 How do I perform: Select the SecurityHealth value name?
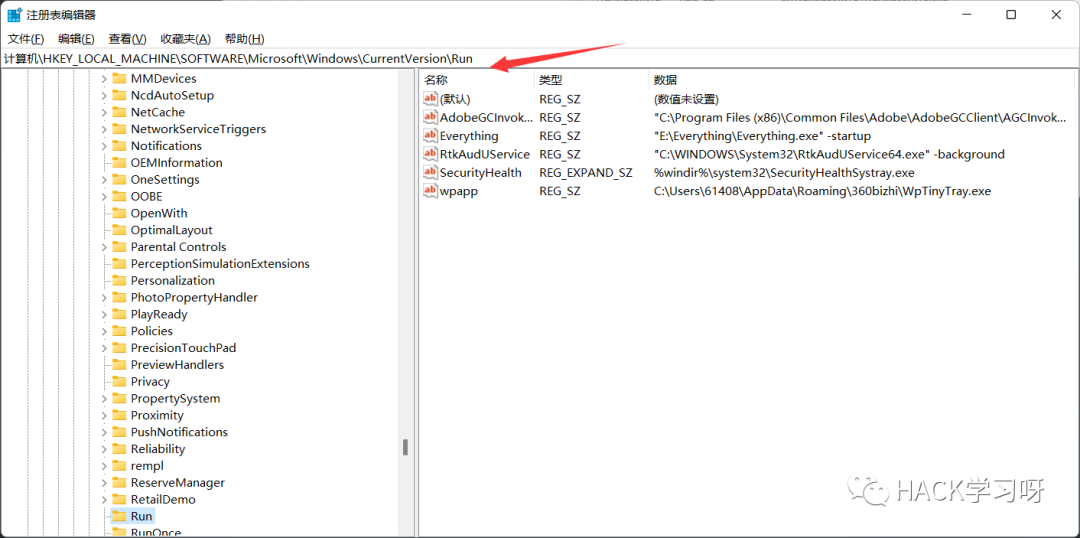point(481,172)
